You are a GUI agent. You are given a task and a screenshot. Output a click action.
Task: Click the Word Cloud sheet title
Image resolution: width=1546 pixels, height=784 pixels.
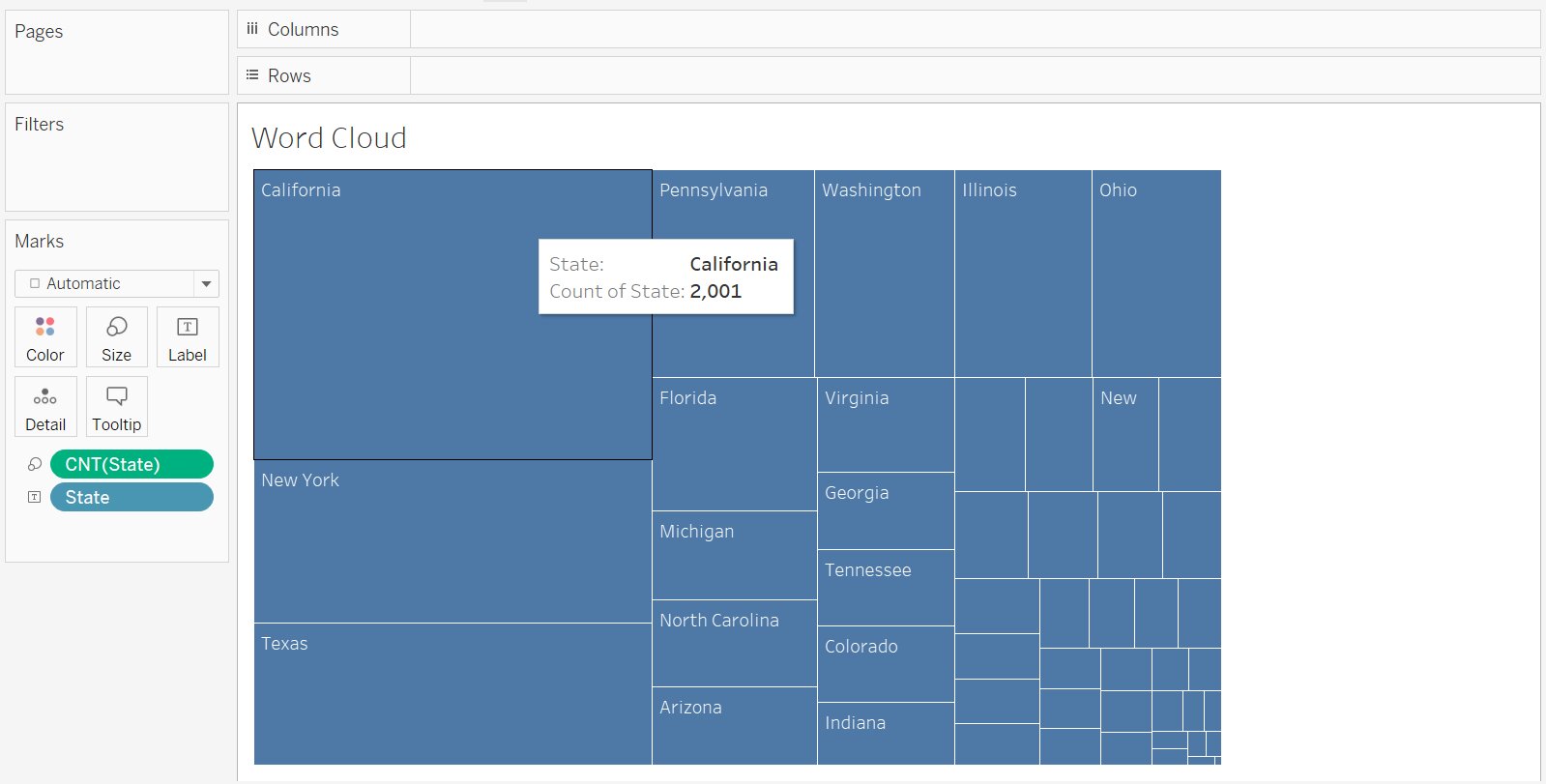tap(329, 138)
